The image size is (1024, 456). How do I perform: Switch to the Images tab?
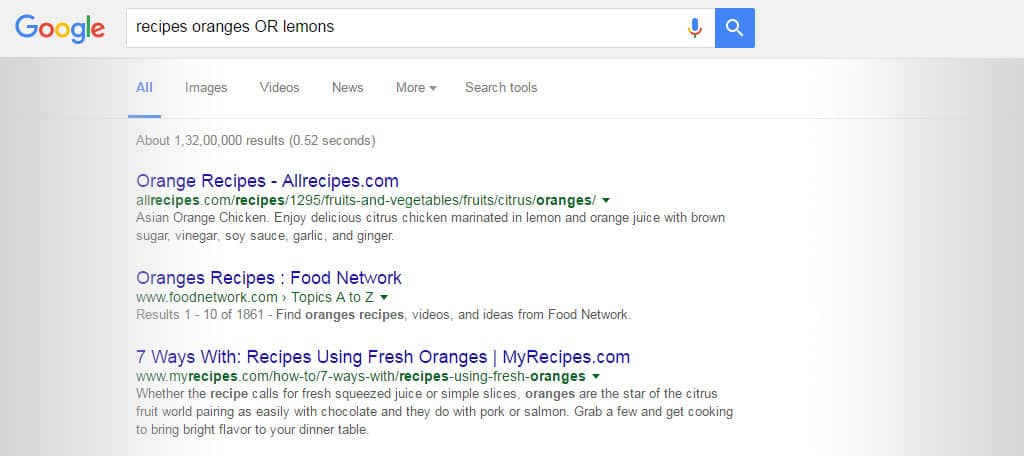206,88
